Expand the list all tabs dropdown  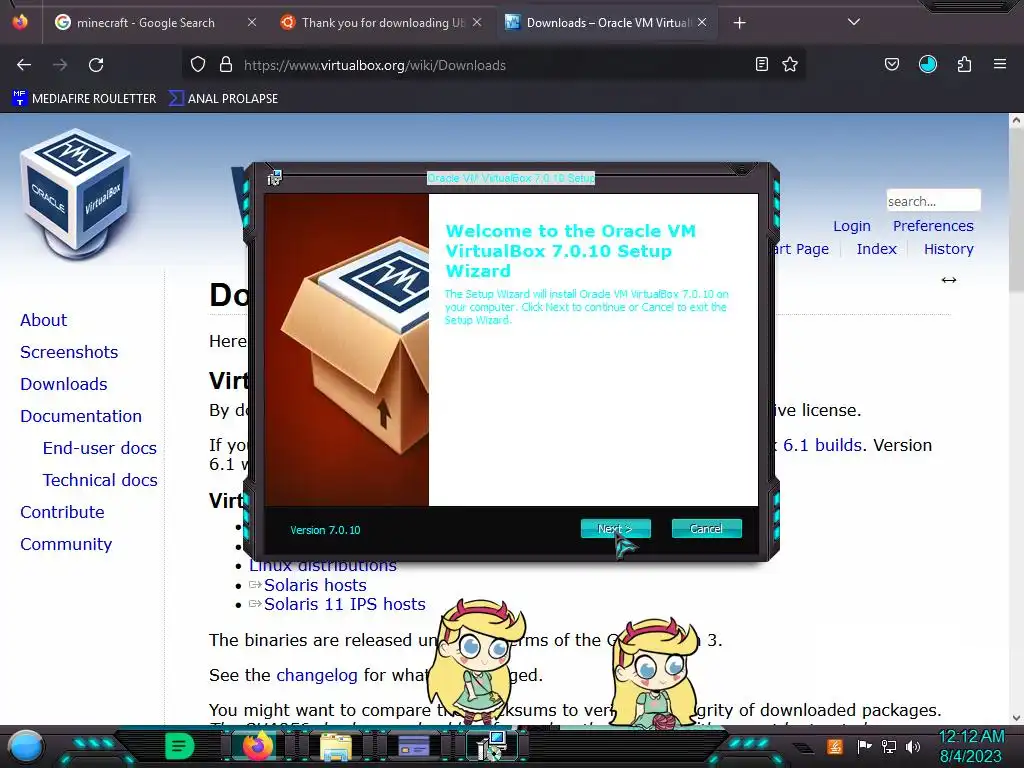(854, 22)
